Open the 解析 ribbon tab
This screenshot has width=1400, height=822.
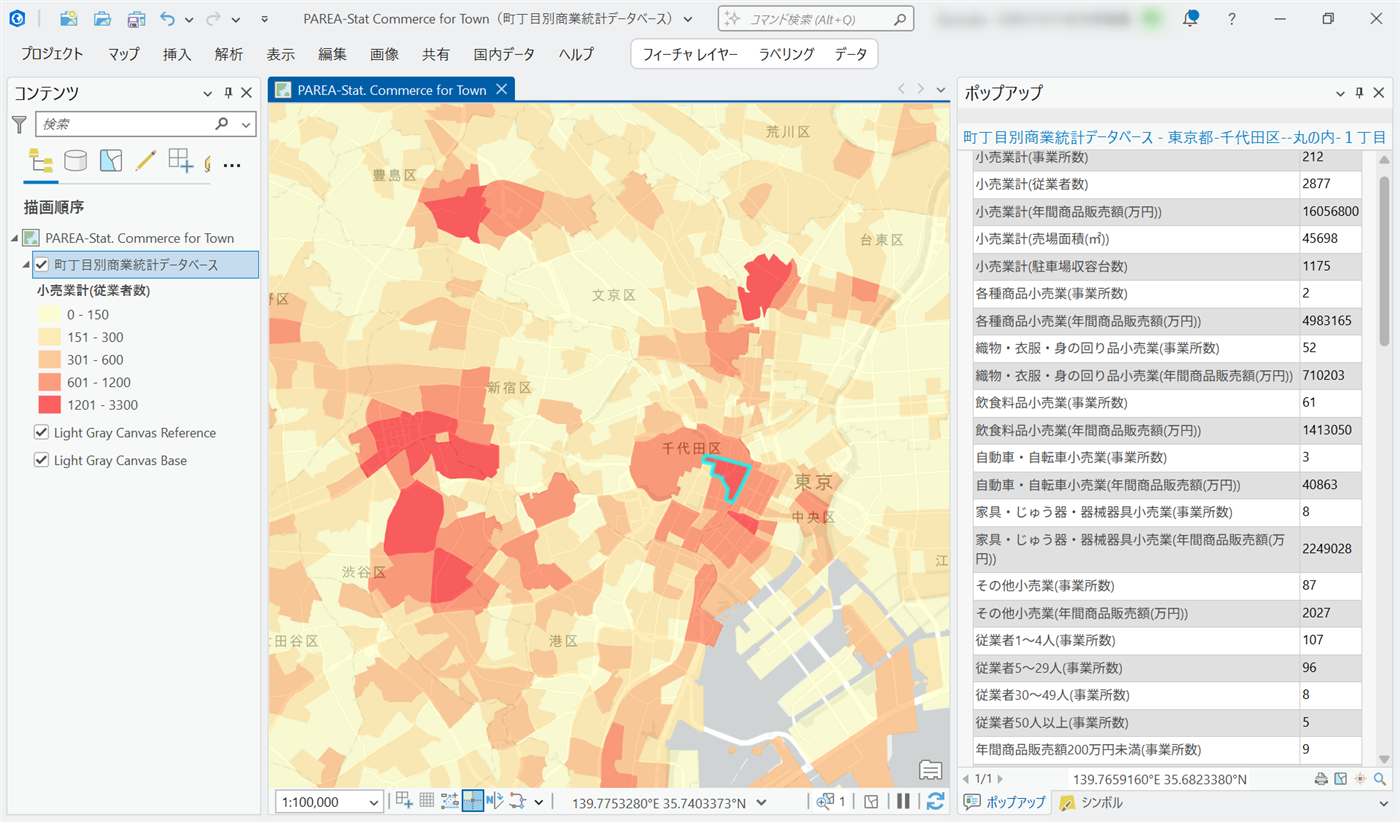228,54
